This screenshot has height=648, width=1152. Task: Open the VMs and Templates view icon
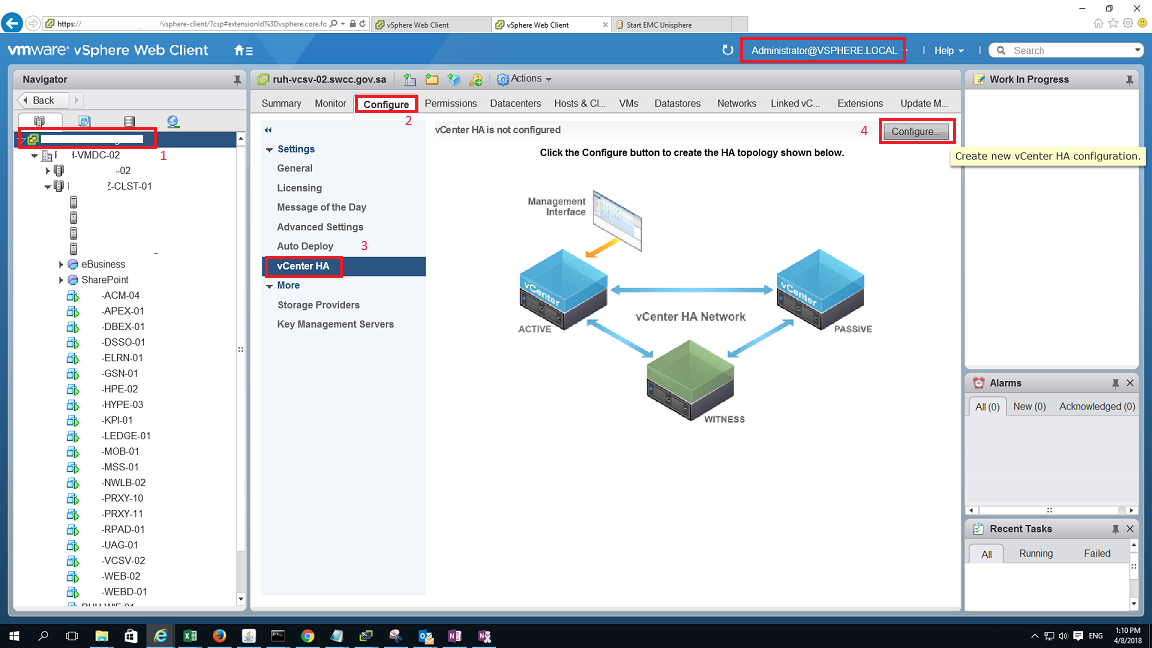point(83,120)
